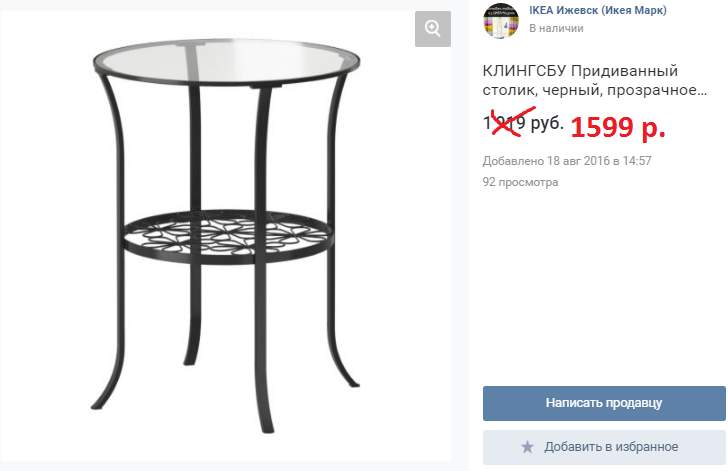The height and width of the screenshot is (471, 728).
Task: Click the 'Добавлено 18 авг 2016' date
Action: (546, 161)
